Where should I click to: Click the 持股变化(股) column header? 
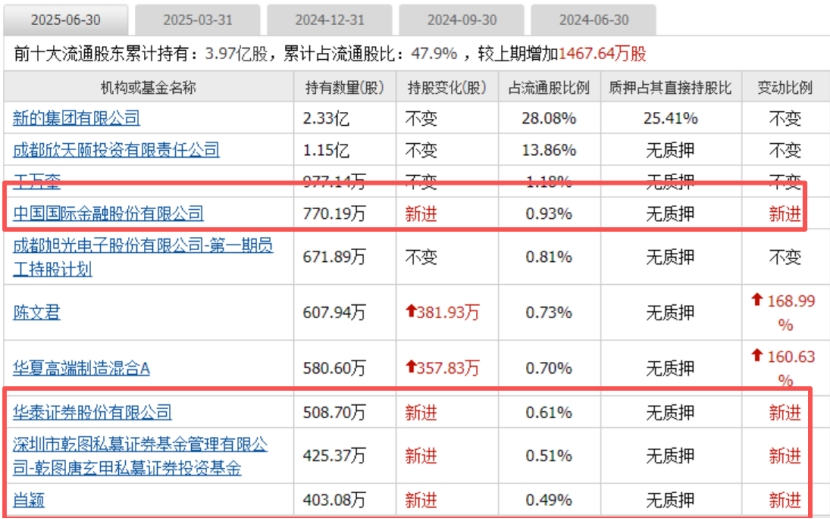click(x=447, y=87)
